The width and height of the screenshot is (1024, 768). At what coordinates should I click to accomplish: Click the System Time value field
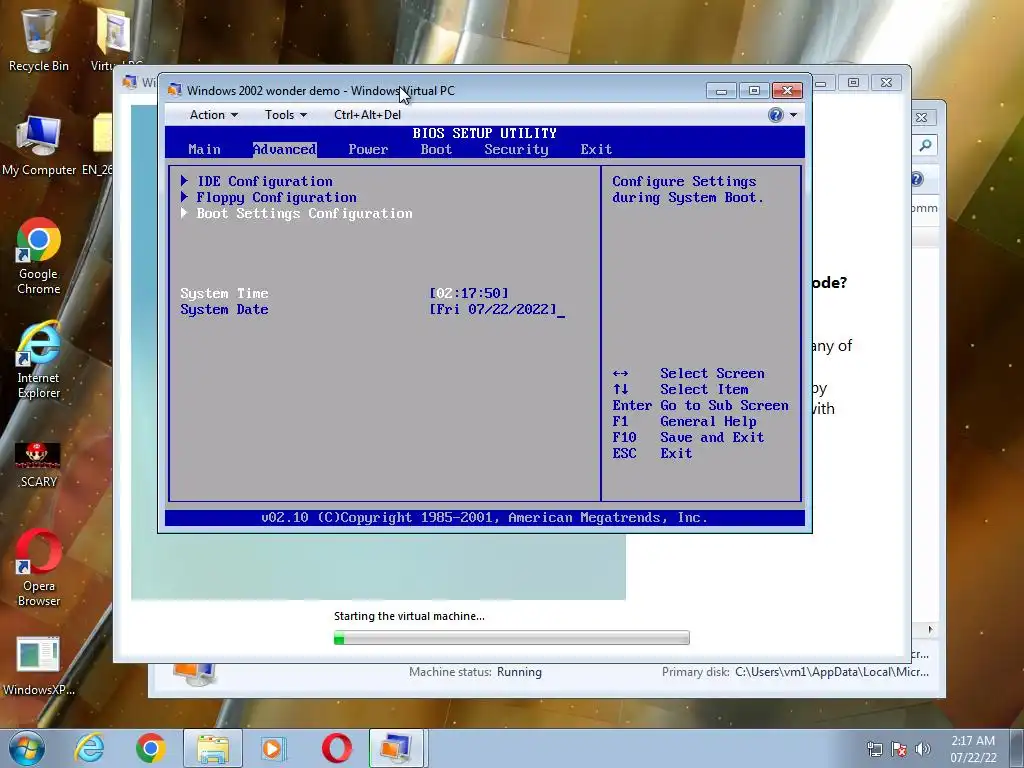[468, 293]
